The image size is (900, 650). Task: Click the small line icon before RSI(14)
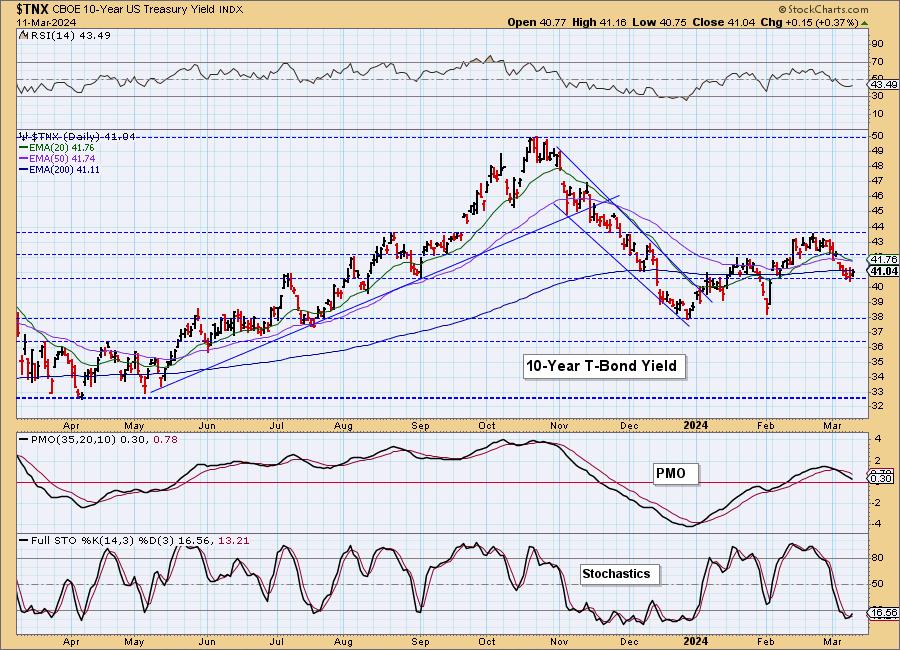(x=23, y=36)
